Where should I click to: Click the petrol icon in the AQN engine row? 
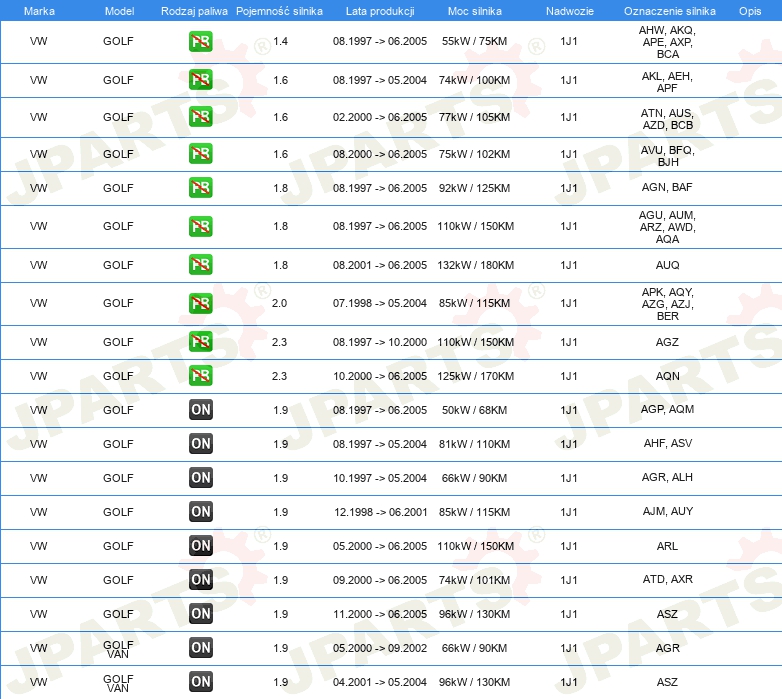pyautogui.click(x=200, y=376)
